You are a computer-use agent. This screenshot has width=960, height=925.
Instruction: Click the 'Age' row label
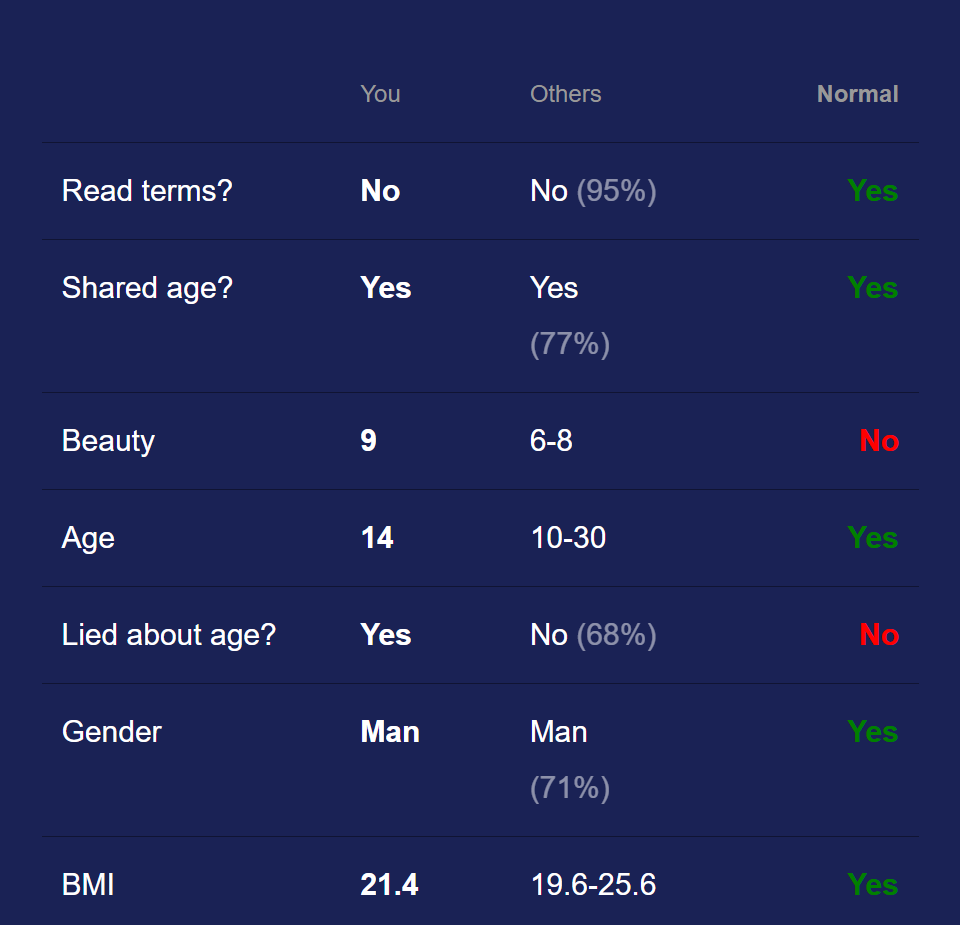[88, 538]
